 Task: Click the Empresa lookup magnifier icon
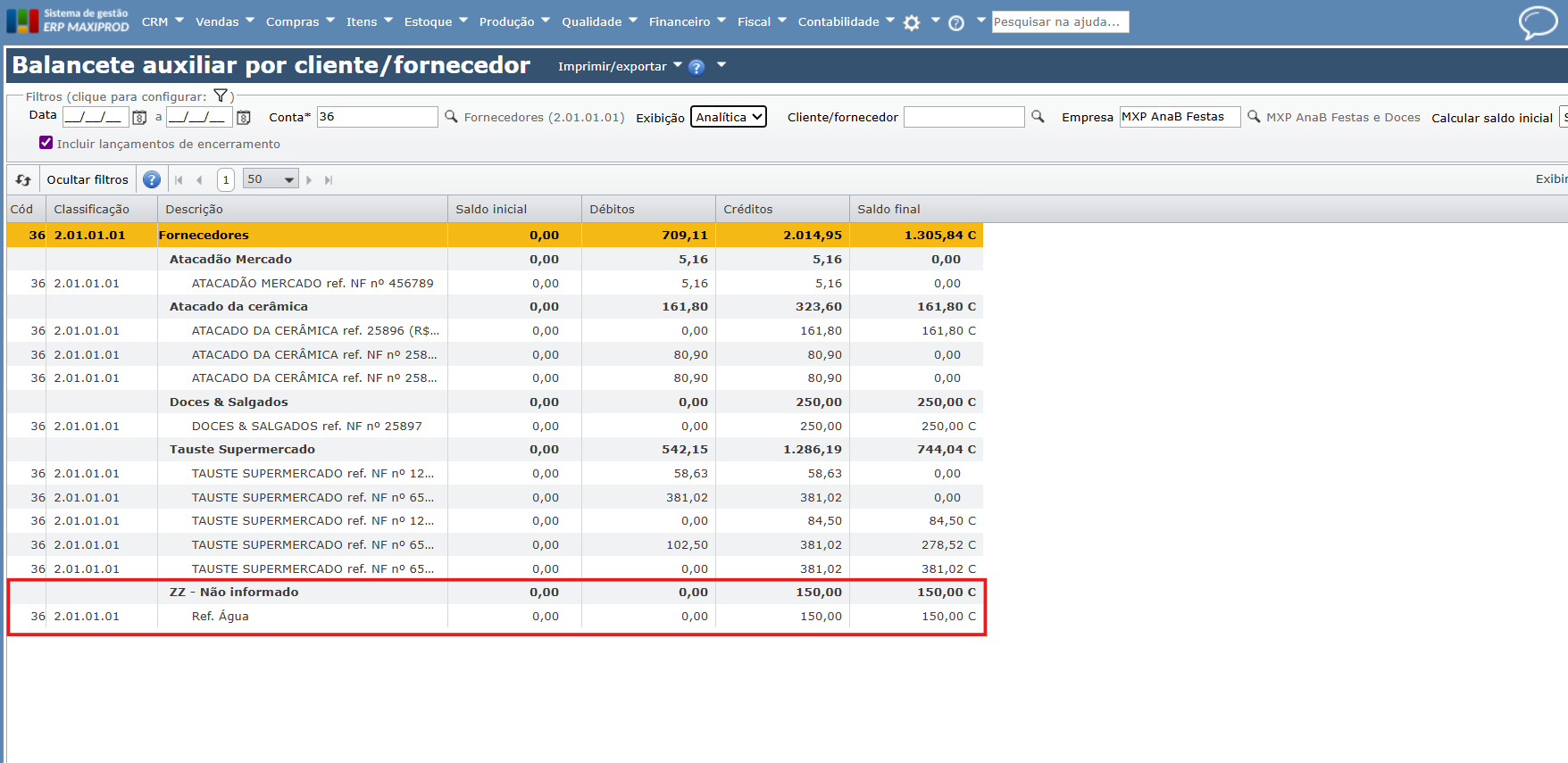1254,116
